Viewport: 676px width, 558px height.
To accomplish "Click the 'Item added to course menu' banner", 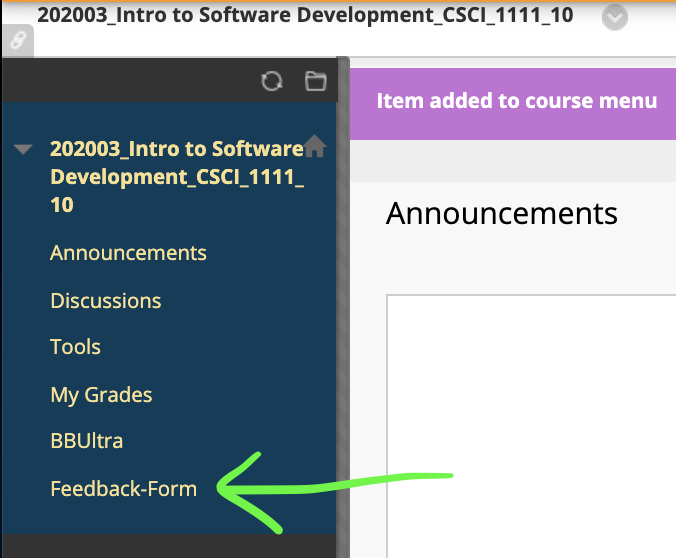I will pyautogui.click(x=516, y=101).
